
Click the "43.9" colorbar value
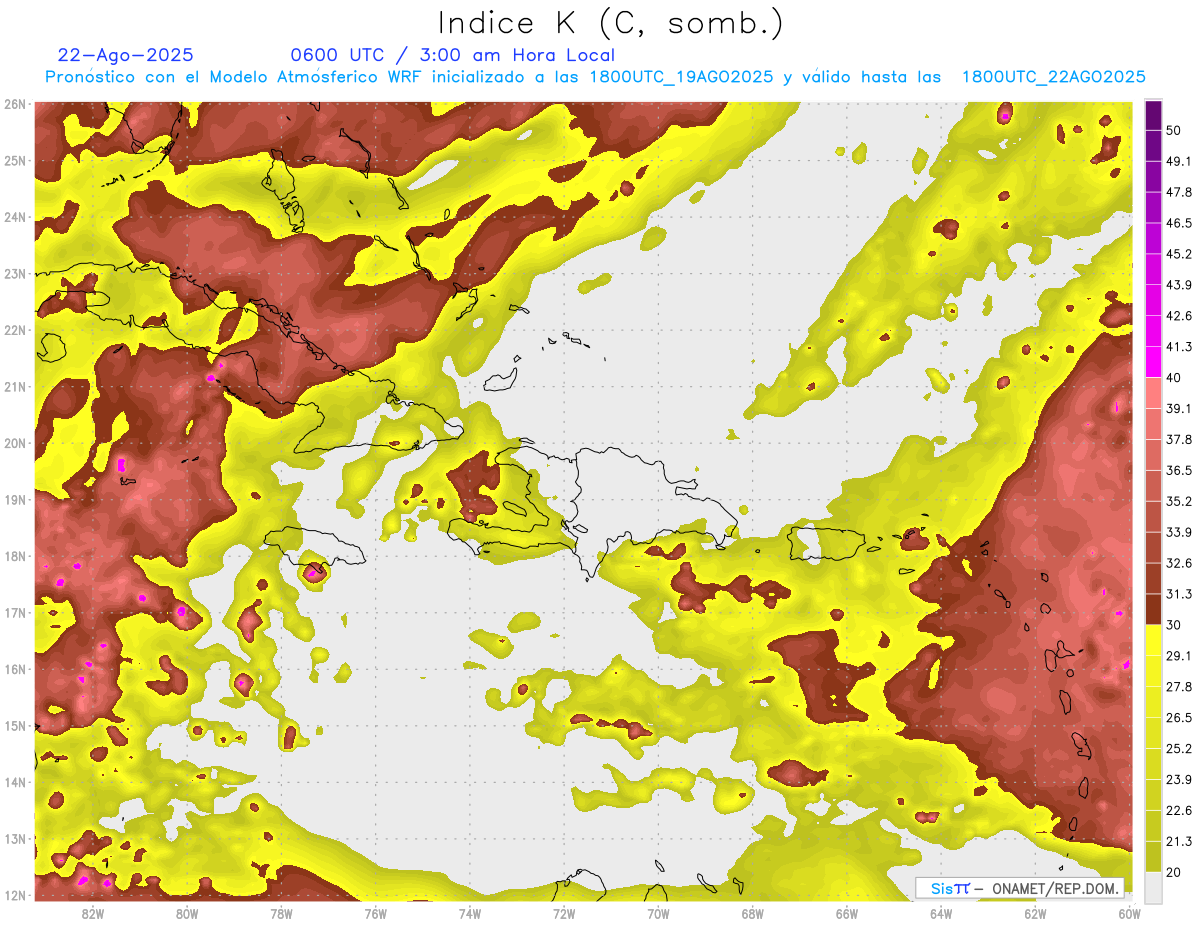1178,285
